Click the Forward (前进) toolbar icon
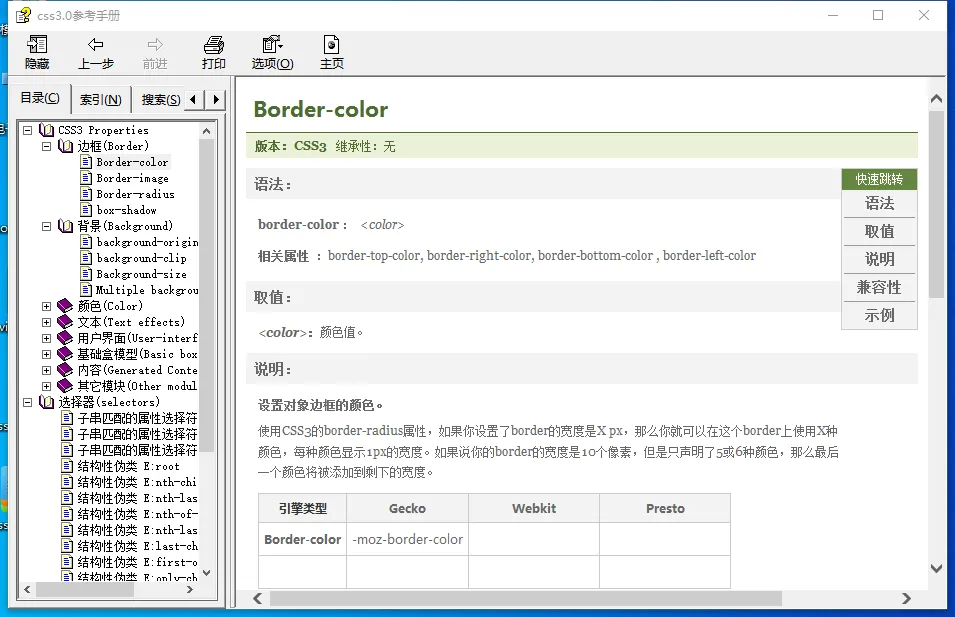This screenshot has height=617, width=955. coord(155,52)
